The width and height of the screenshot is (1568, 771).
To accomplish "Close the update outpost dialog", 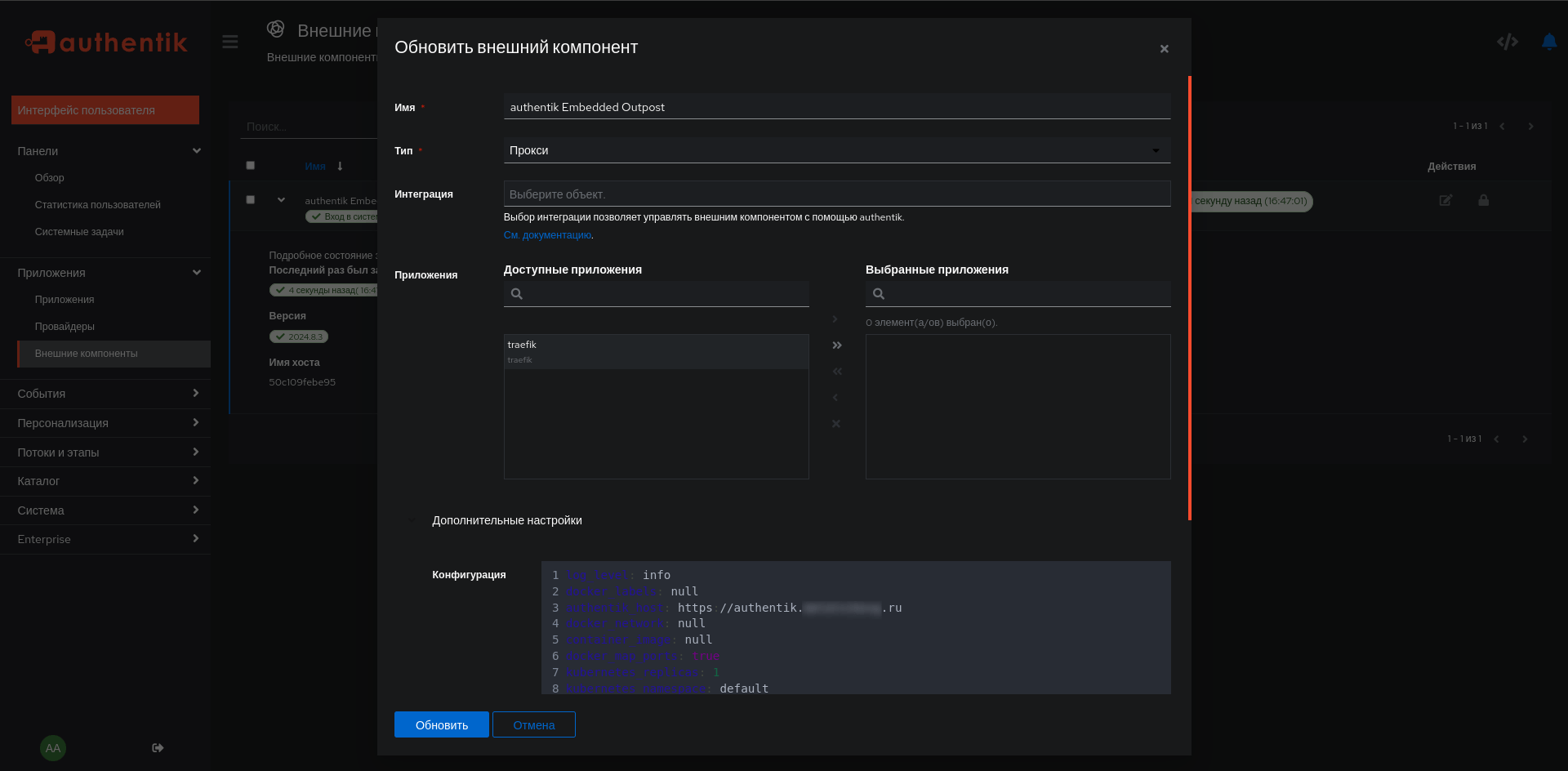I will (1164, 49).
